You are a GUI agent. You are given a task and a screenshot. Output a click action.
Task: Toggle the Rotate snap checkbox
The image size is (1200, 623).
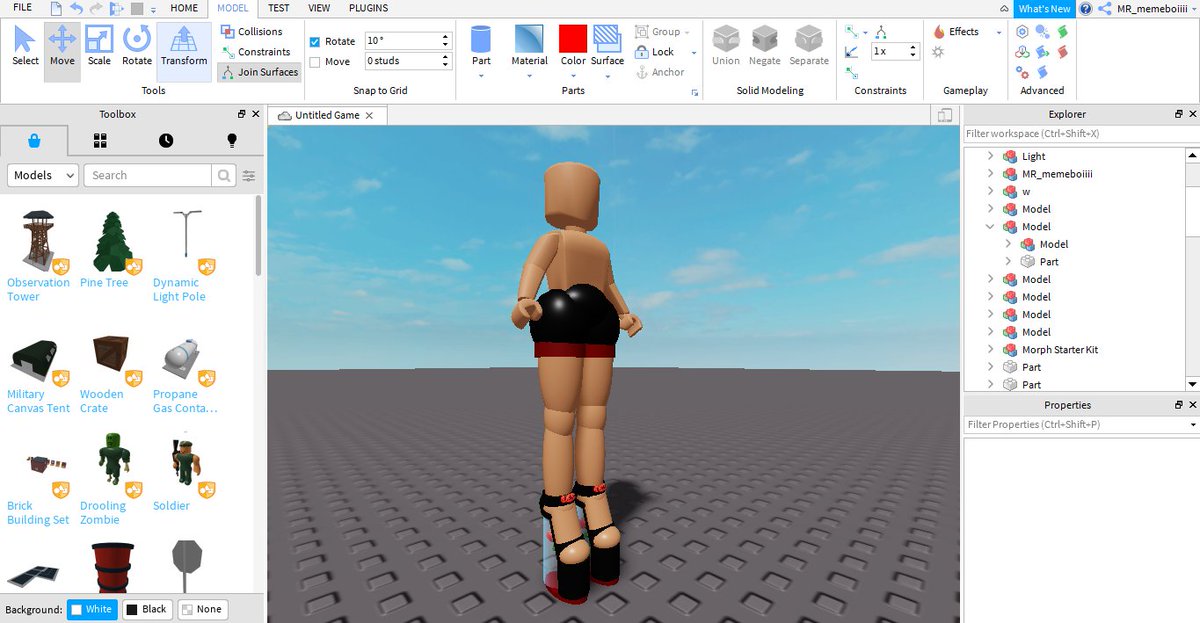click(315, 42)
